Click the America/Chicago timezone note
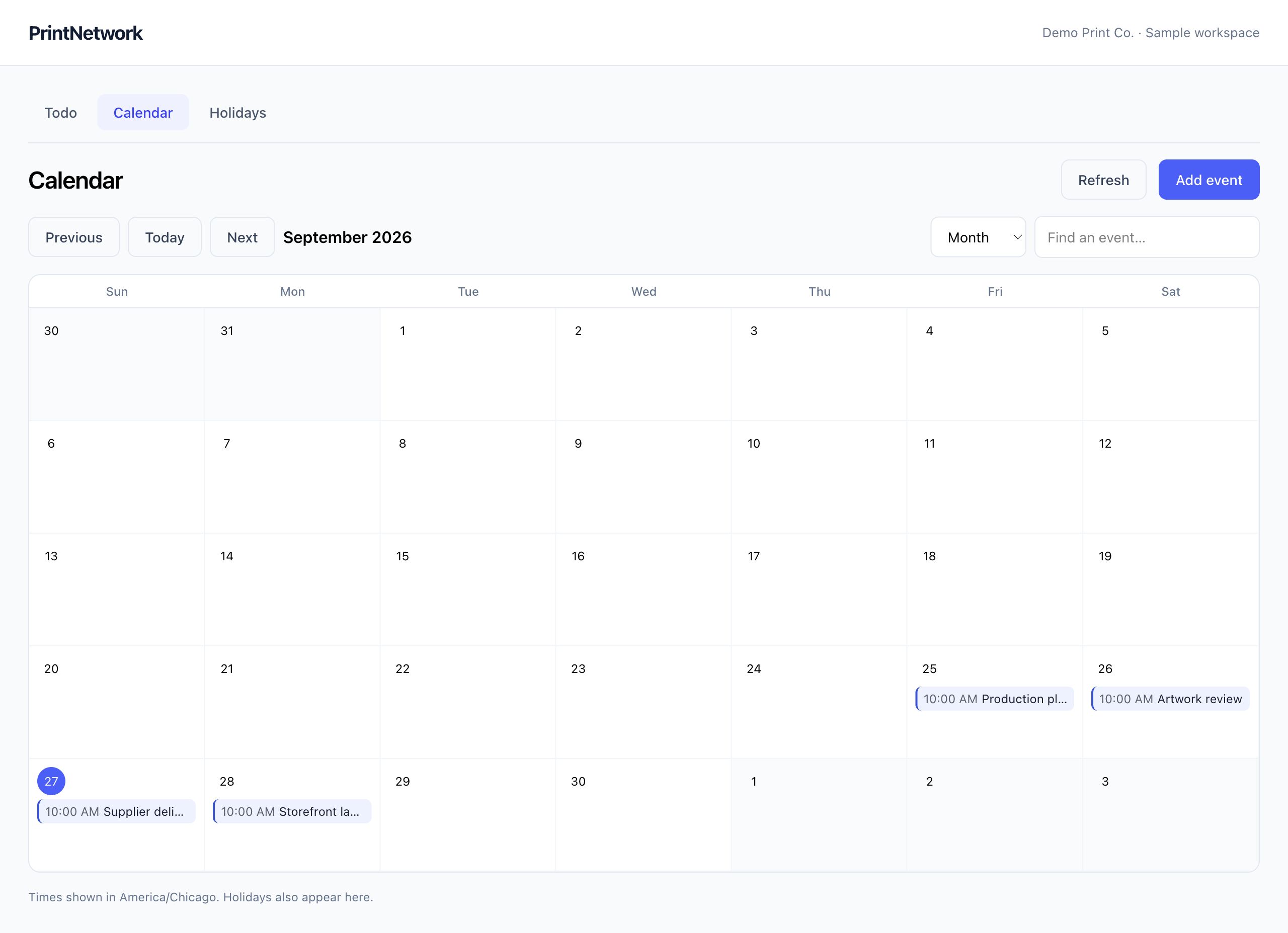This screenshot has width=1288, height=933. [x=200, y=897]
